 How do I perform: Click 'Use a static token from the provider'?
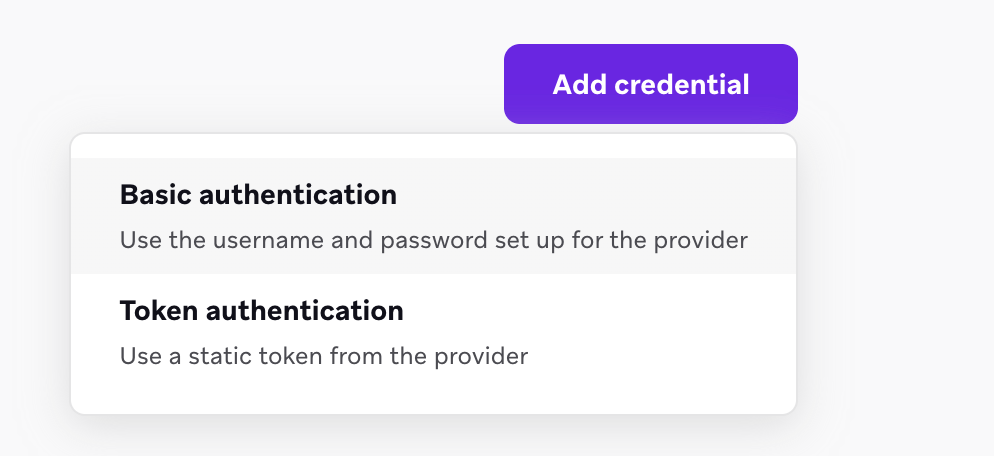[323, 355]
